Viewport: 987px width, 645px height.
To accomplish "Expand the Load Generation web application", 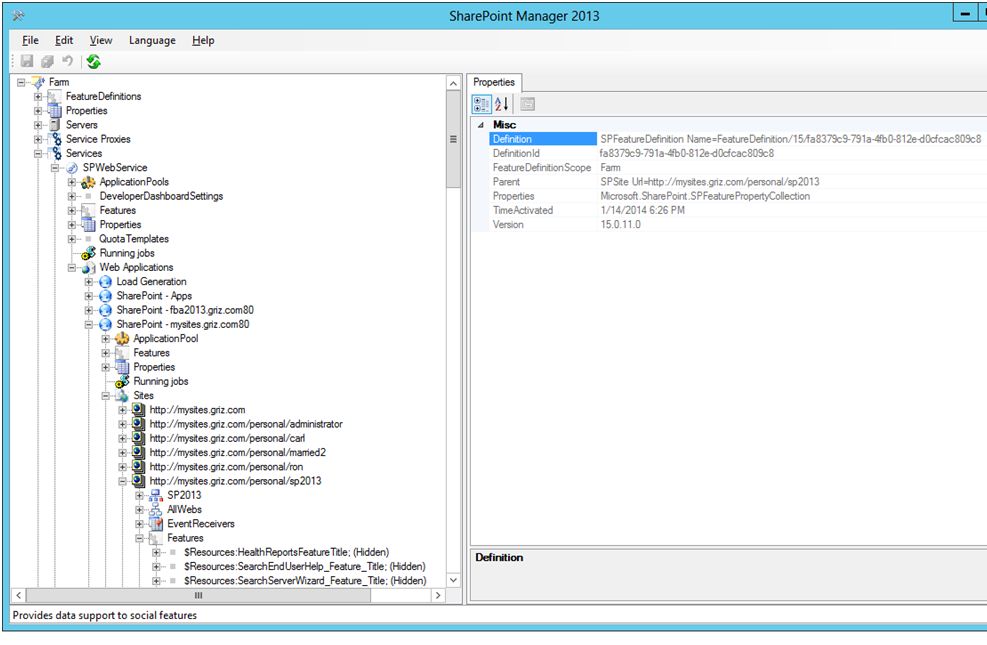I will pos(89,281).
